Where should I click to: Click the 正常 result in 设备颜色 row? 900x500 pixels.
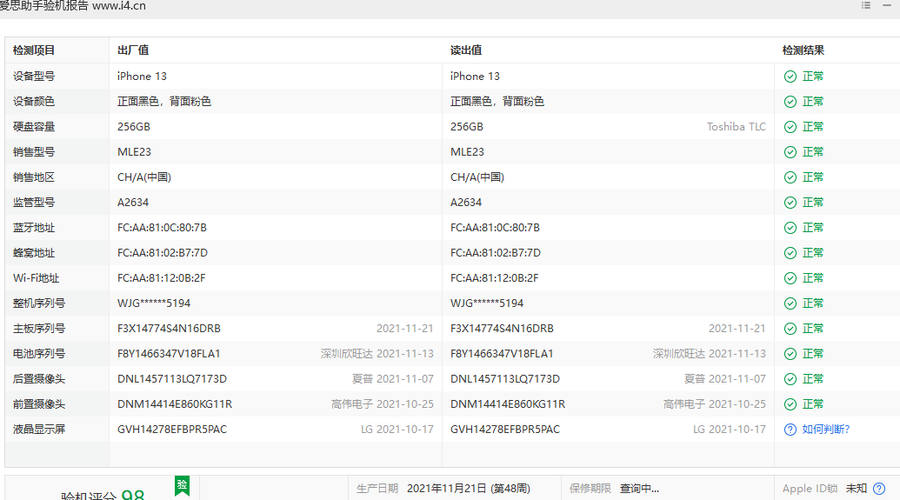coord(813,102)
